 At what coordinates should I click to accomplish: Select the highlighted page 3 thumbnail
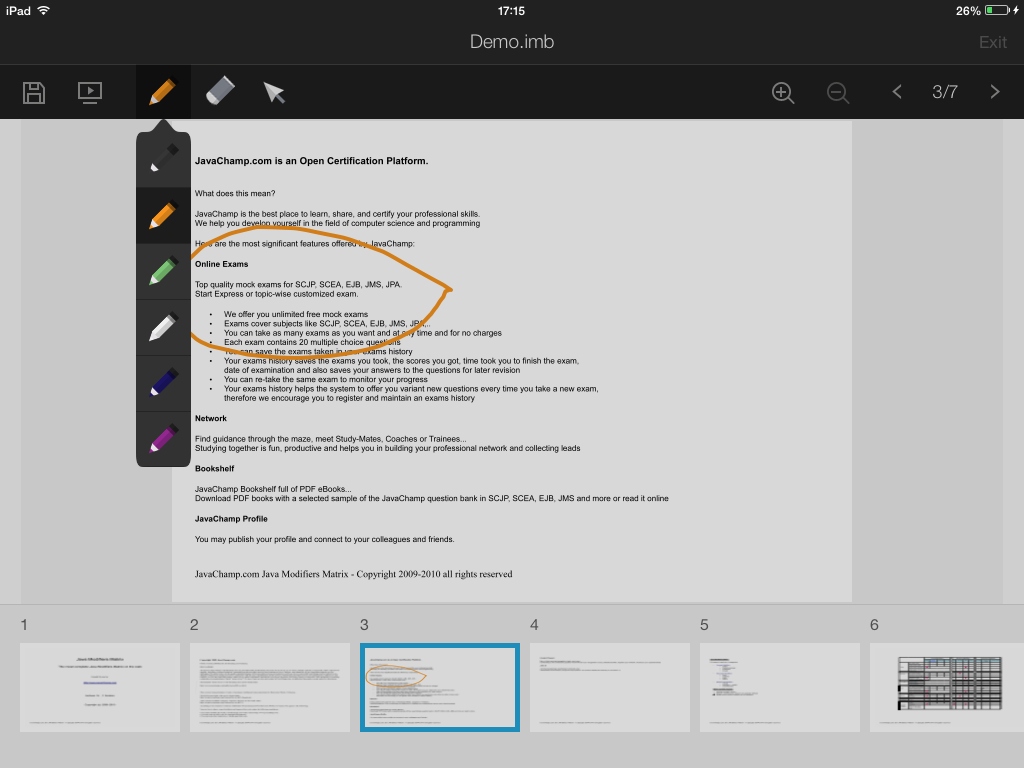[x=440, y=687]
